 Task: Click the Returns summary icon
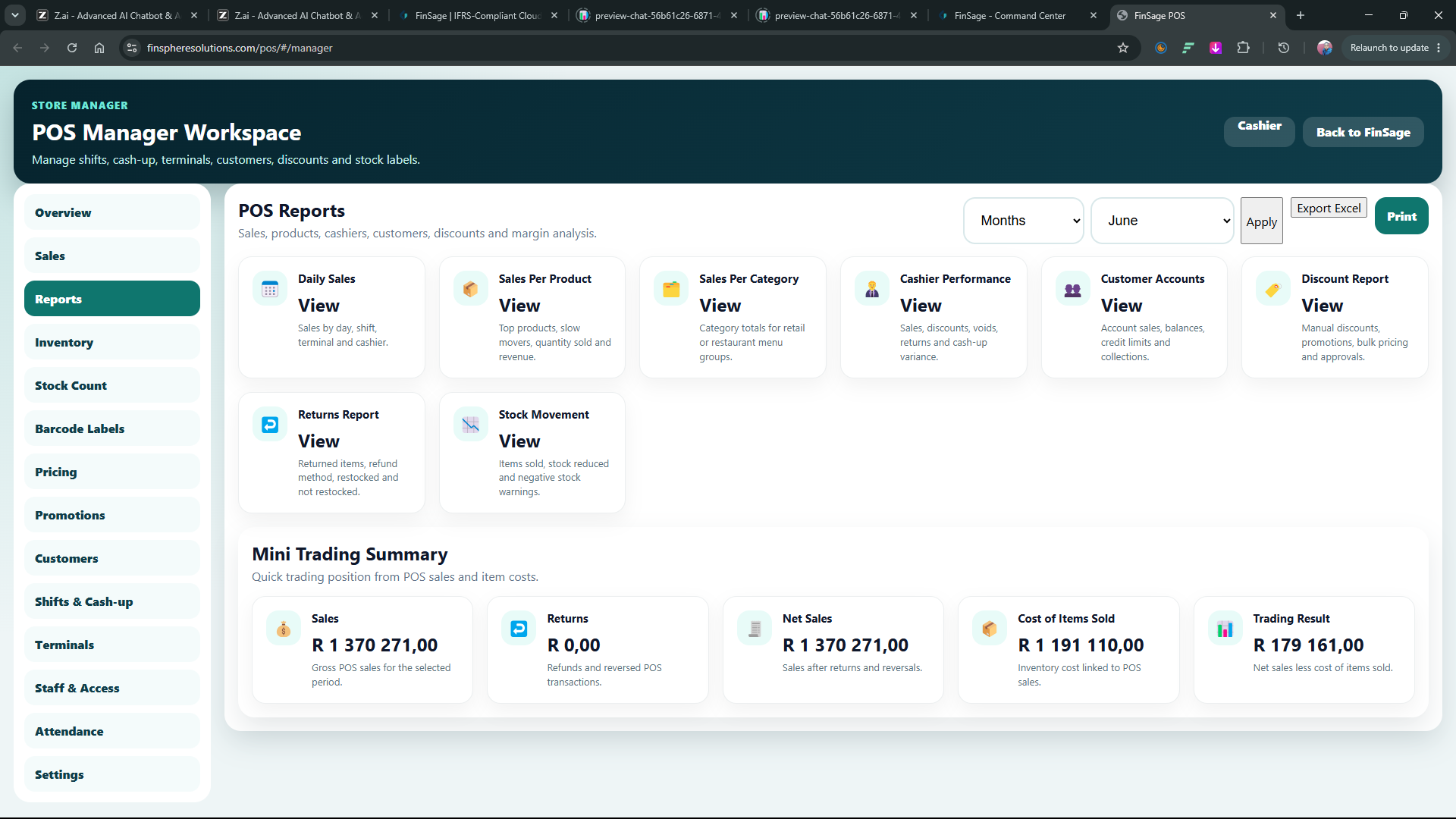(519, 629)
